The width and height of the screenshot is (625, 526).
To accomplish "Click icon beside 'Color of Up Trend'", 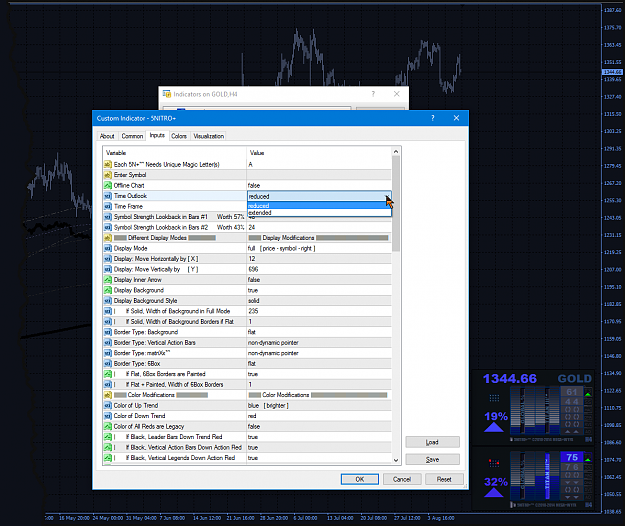I will pyautogui.click(x=108, y=406).
